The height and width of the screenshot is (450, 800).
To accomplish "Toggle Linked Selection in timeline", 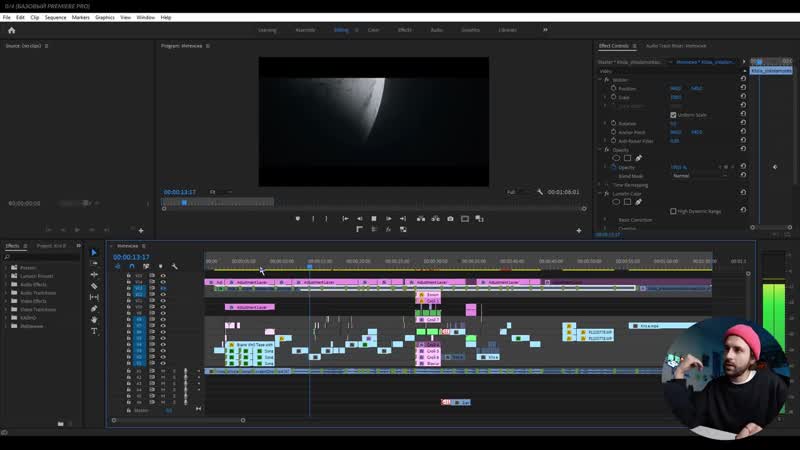I will click(x=146, y=266).
